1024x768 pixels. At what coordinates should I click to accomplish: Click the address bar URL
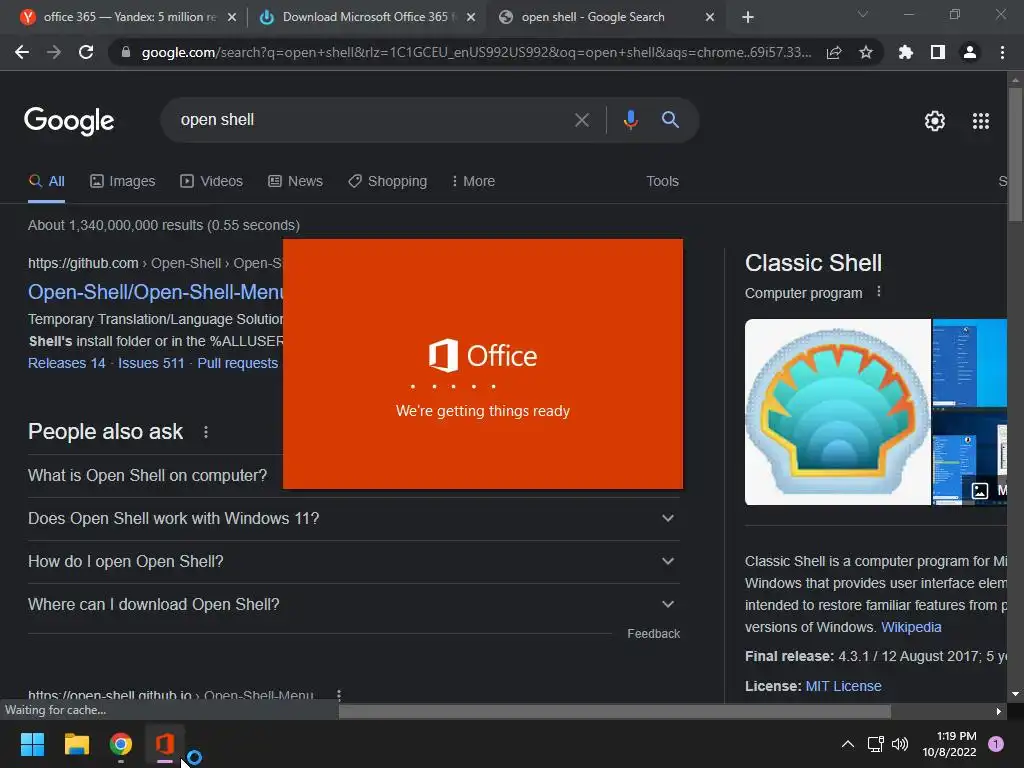[x=477, y=52]
